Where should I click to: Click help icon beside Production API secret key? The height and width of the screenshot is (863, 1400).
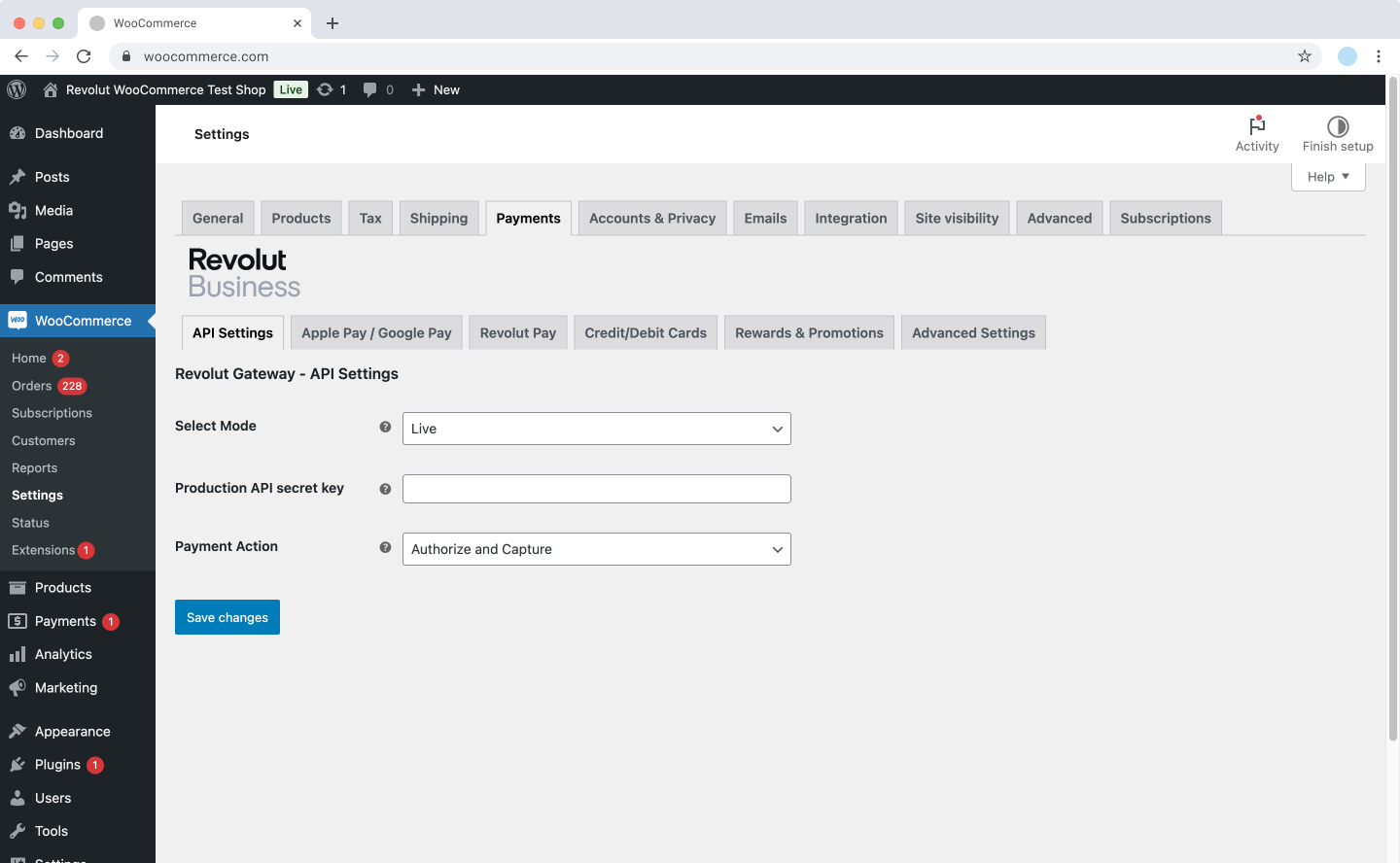coord(385,489)
